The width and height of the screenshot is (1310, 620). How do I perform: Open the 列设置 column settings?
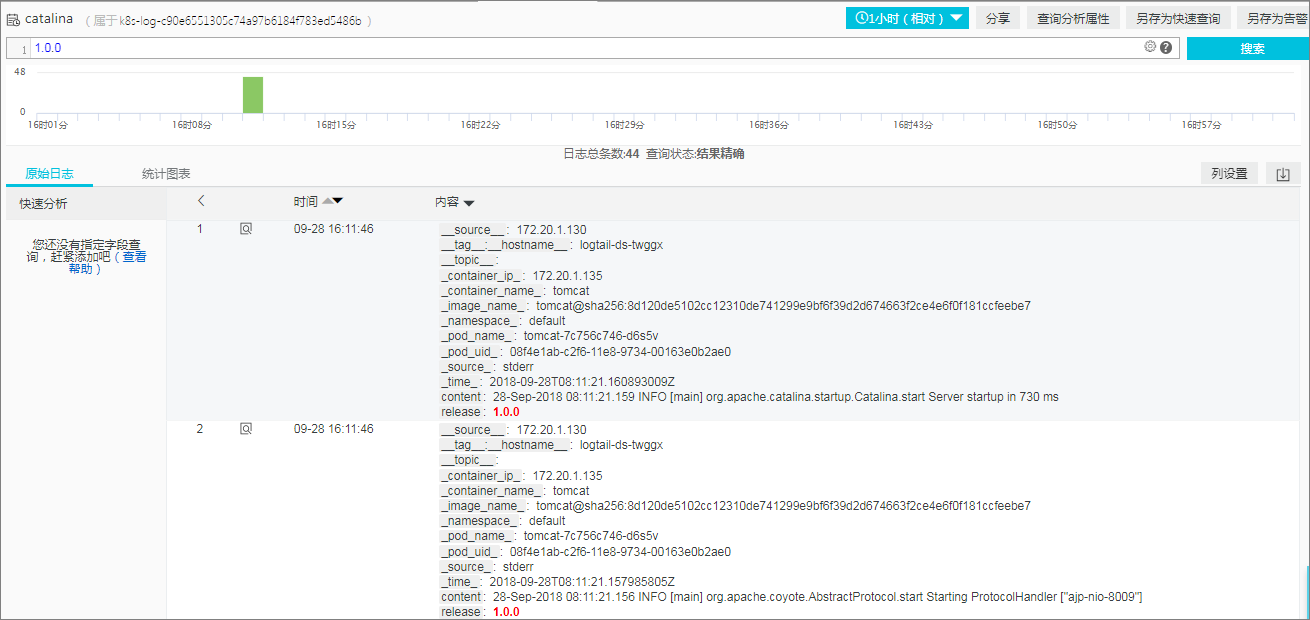pyautogui.click(x=1229, y=174)
